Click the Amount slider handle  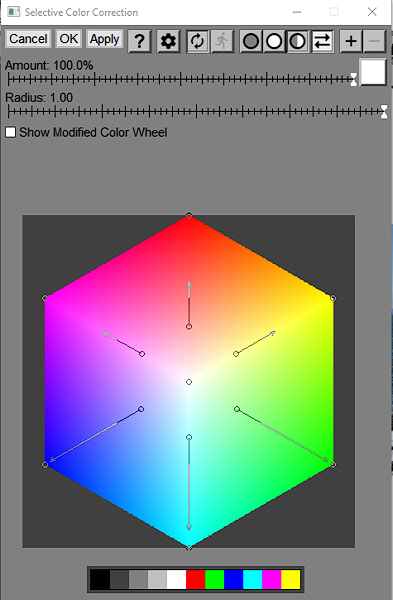354,80
